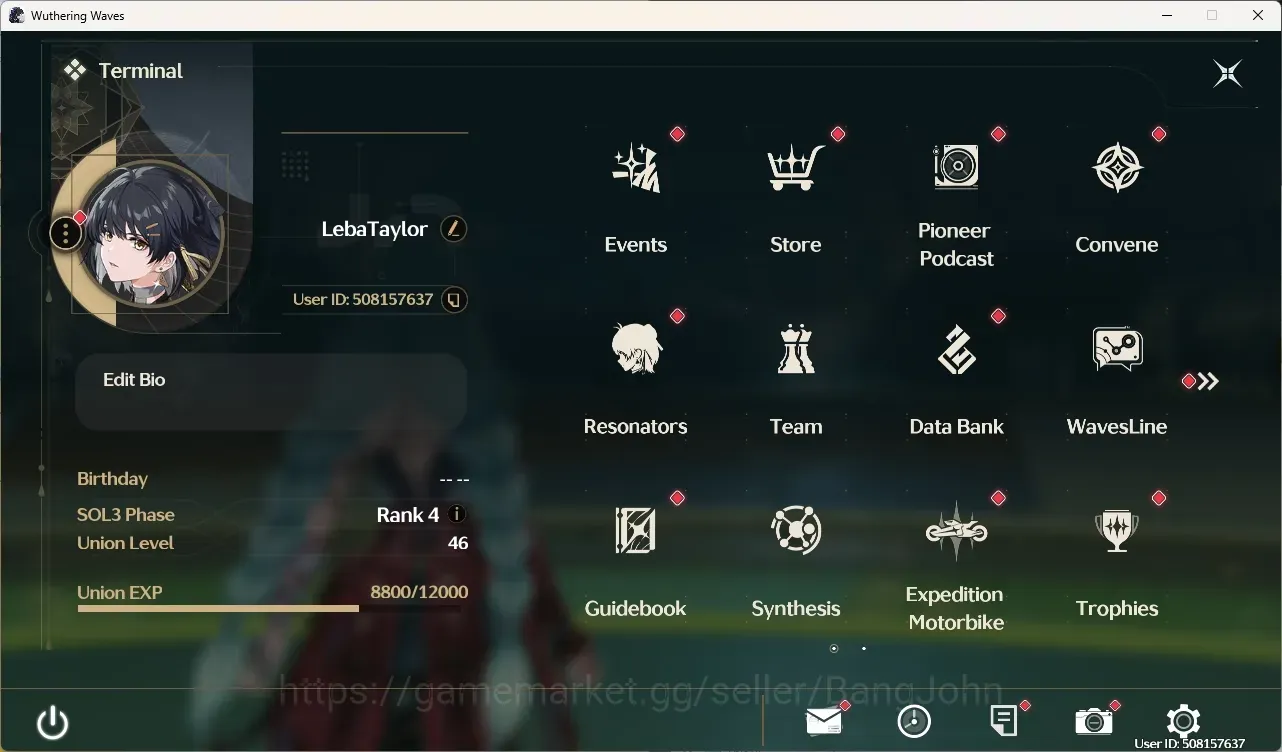1282x752 pixels.
Task: Close the Wuthering Waves window
Action: click(x=1258, y=15)
